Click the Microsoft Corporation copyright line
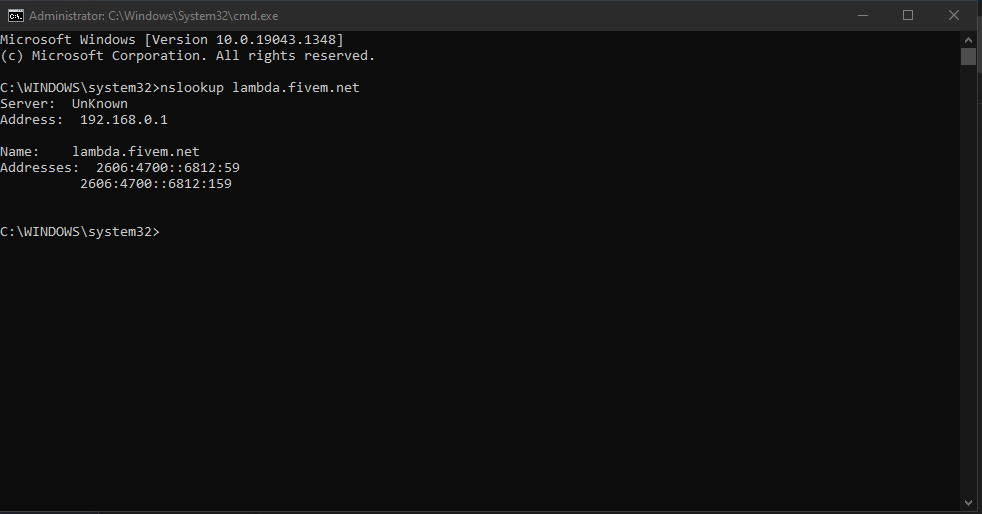 pyautogui.click(x=187, y=56)
